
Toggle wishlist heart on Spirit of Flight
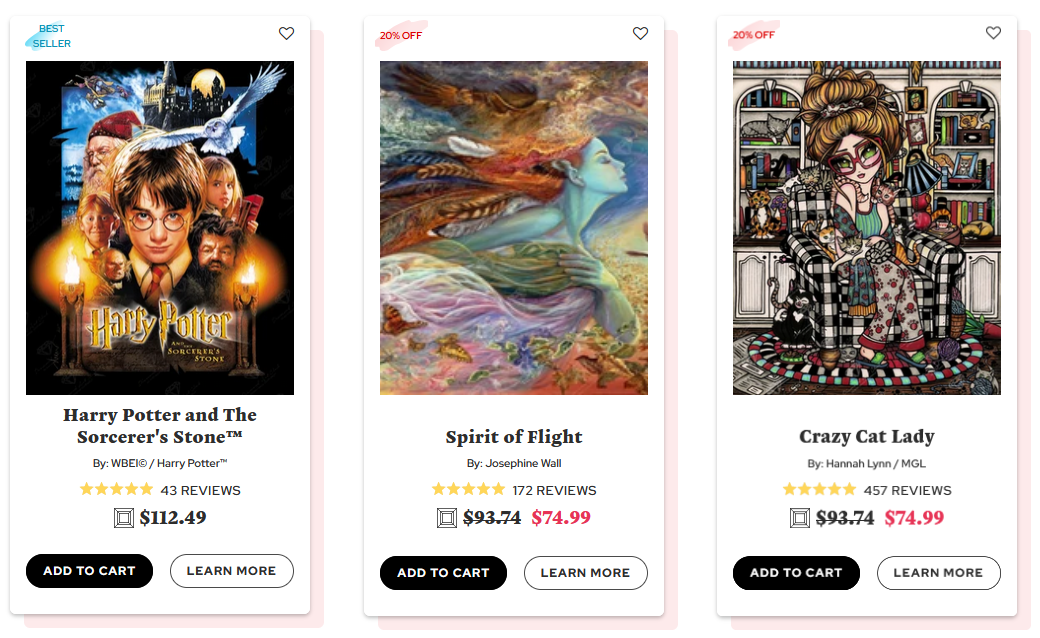(640, 33)
